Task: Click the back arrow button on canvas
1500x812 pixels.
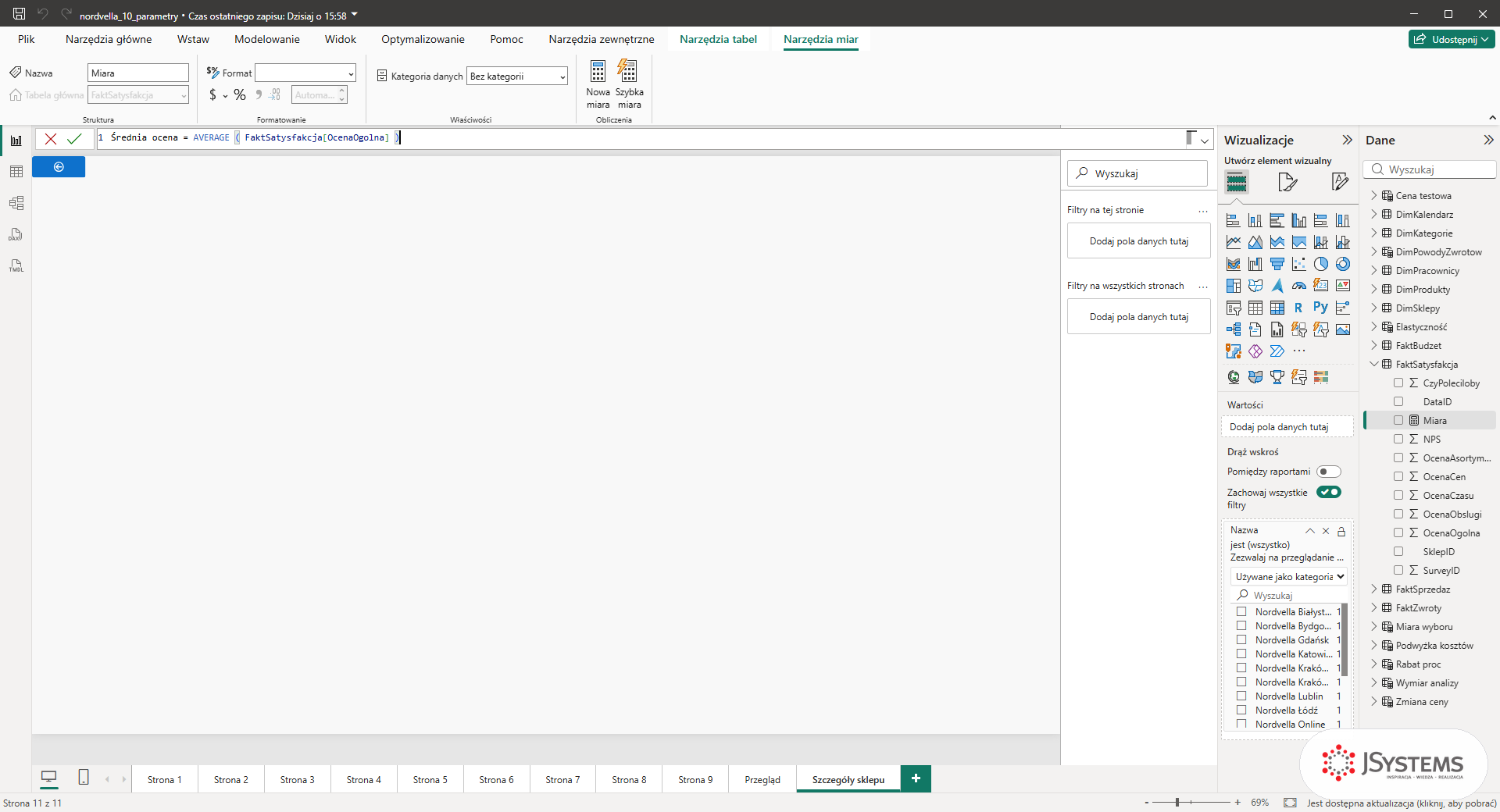Action: (x=59, y=167)
